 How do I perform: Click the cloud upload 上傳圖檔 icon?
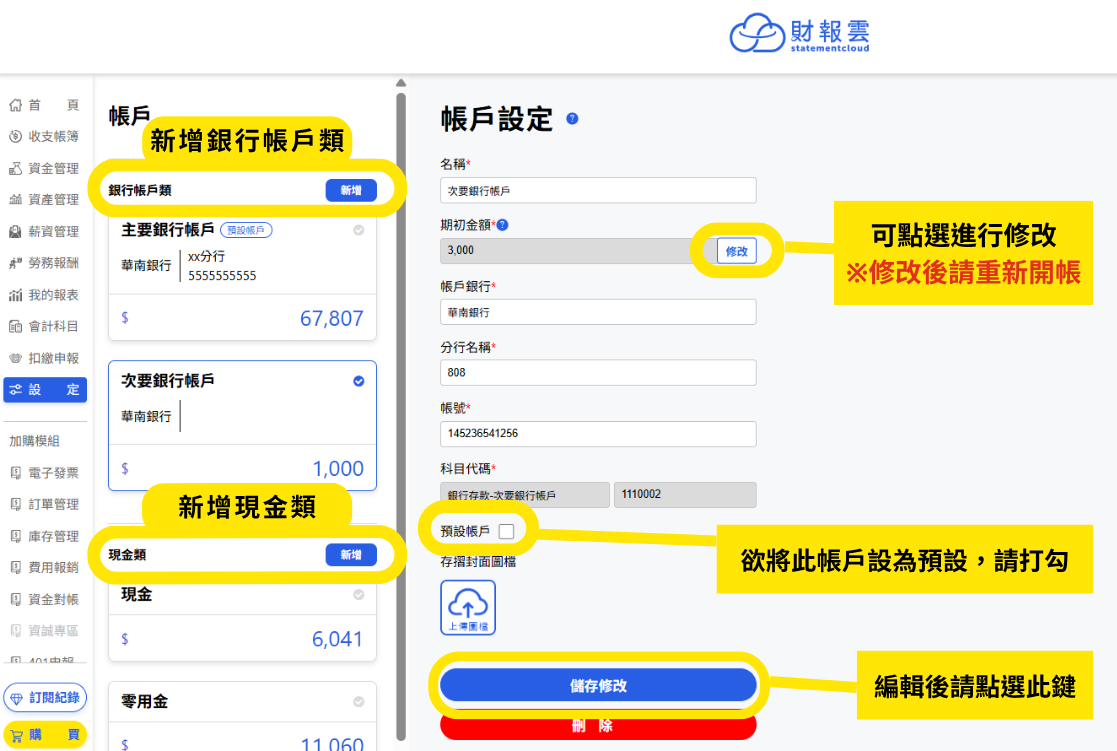(468, 607)
